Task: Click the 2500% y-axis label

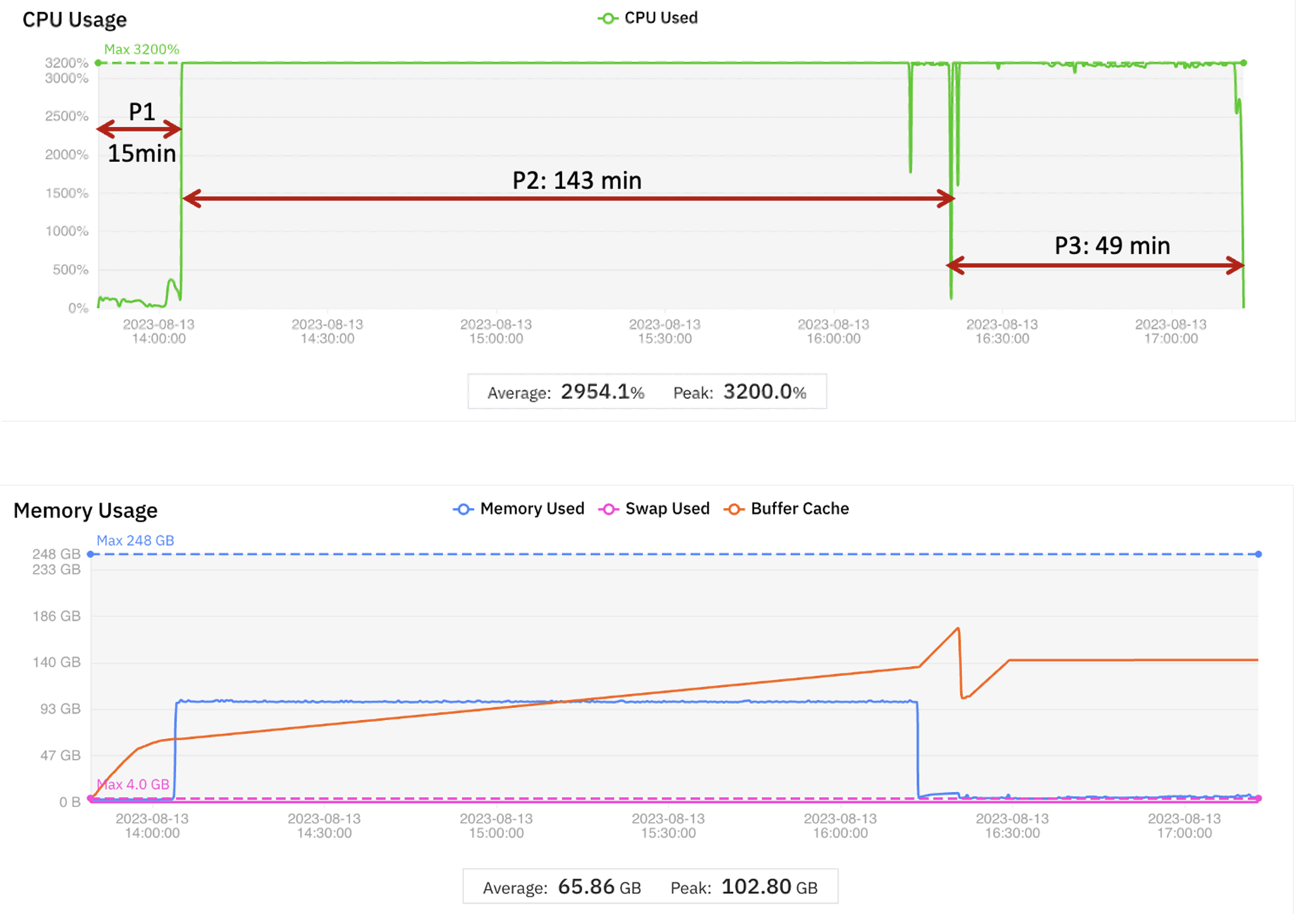Action: 66,116
